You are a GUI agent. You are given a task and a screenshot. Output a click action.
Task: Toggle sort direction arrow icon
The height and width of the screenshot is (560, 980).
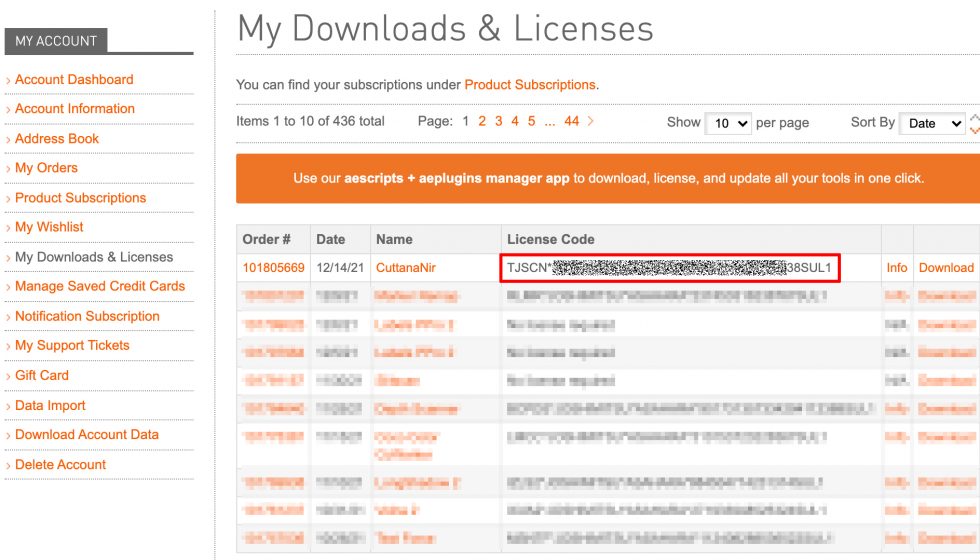[x=974, y=123]
